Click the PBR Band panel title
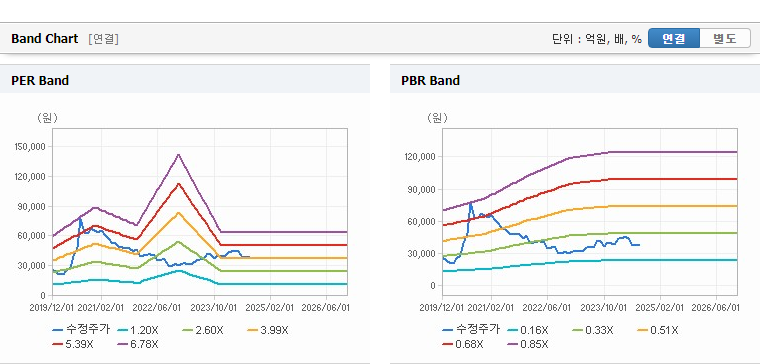Image resolution: width=760 pixels, height=364 pixels. coord(430,80)
